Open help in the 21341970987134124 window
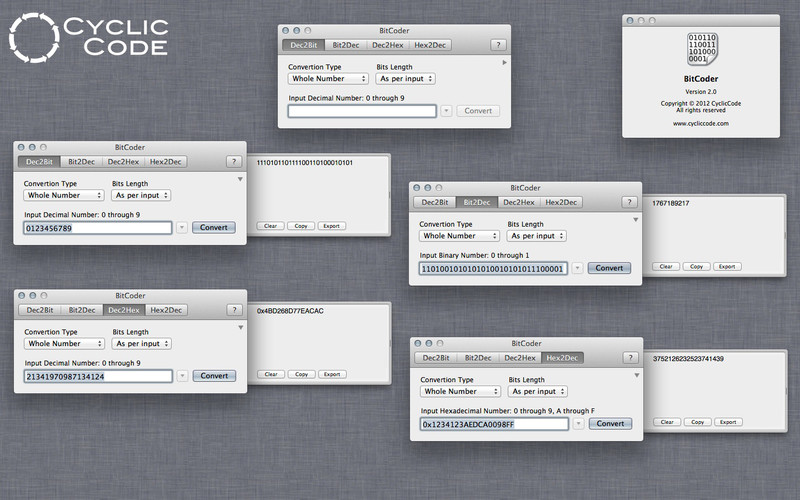800x500 pixels. coord(234,310)
